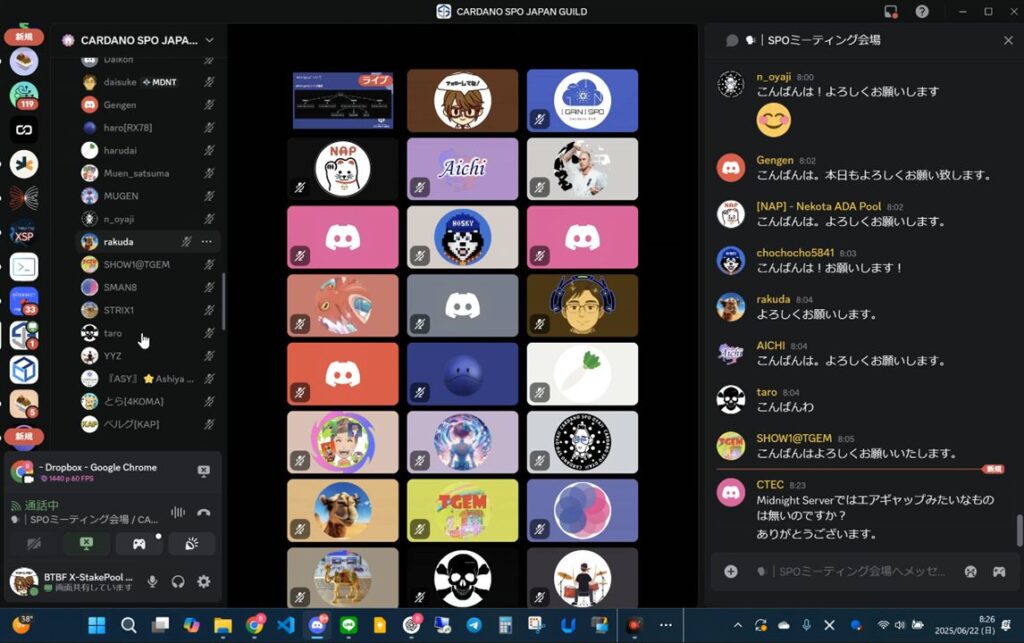Close the SPOミーティング会場 chat panel
The width and height of the screenshot is (1024, 643).
click(x=1008, y=40)
